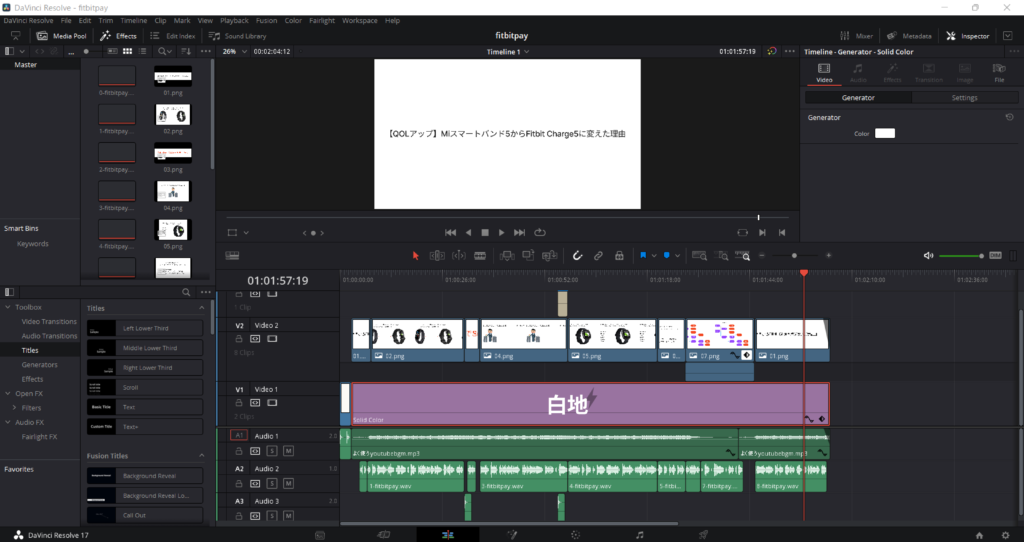Reset the Generator section parameters
Screen dimensions: 1024x542
pyautogui.click(x=1009, y=118)
